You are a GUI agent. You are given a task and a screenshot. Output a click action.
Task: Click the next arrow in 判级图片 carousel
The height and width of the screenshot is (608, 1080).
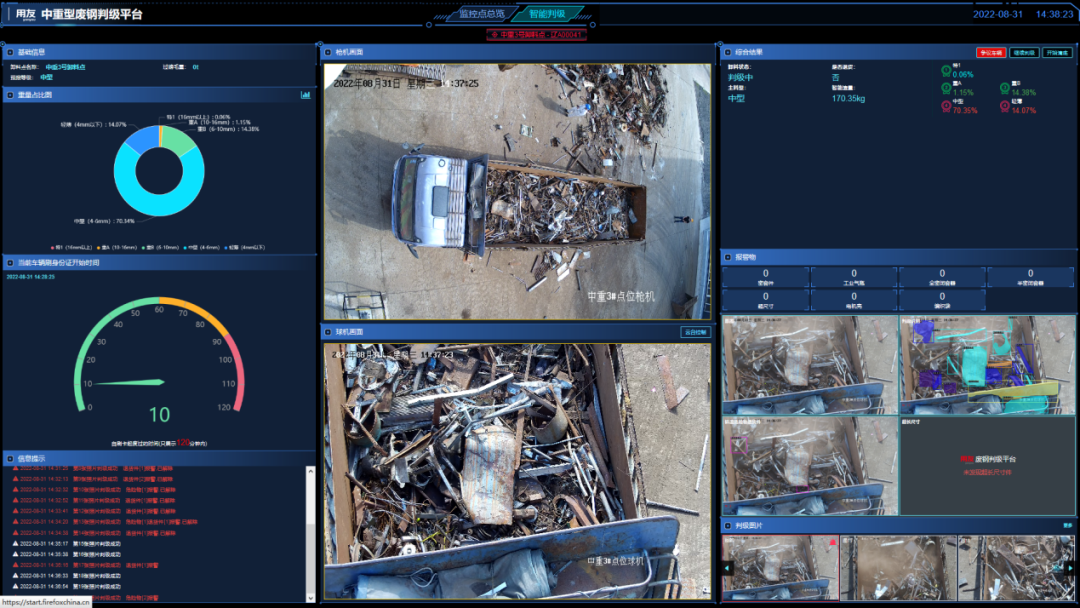1069,568
